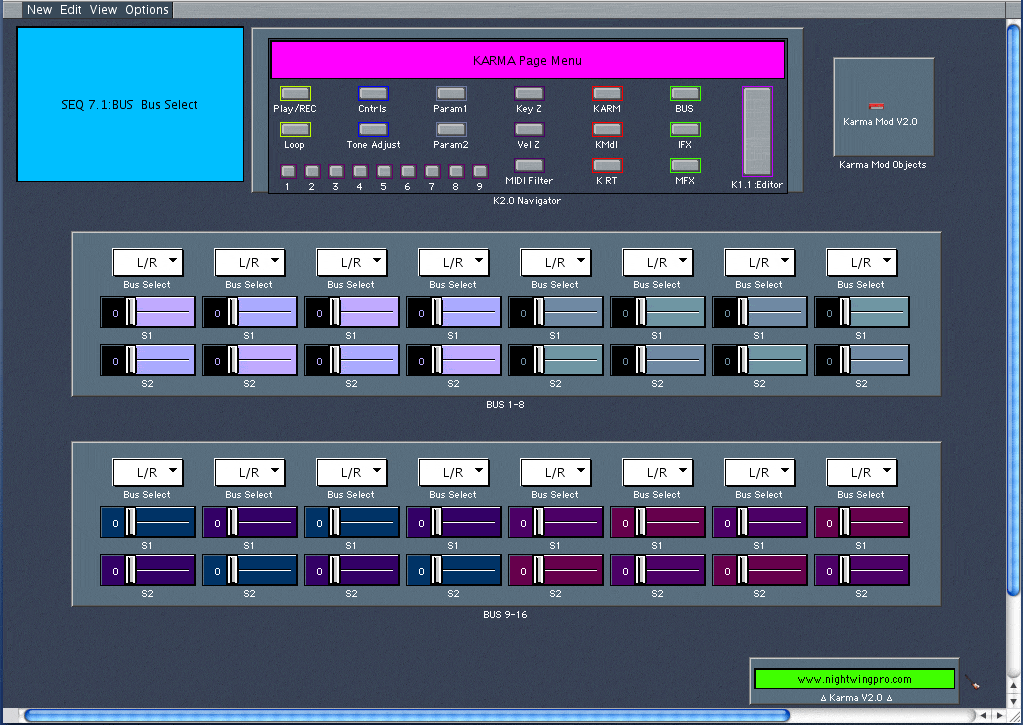
Task: Click the www.nightwingpro.com green link
Action: (854, 679)
